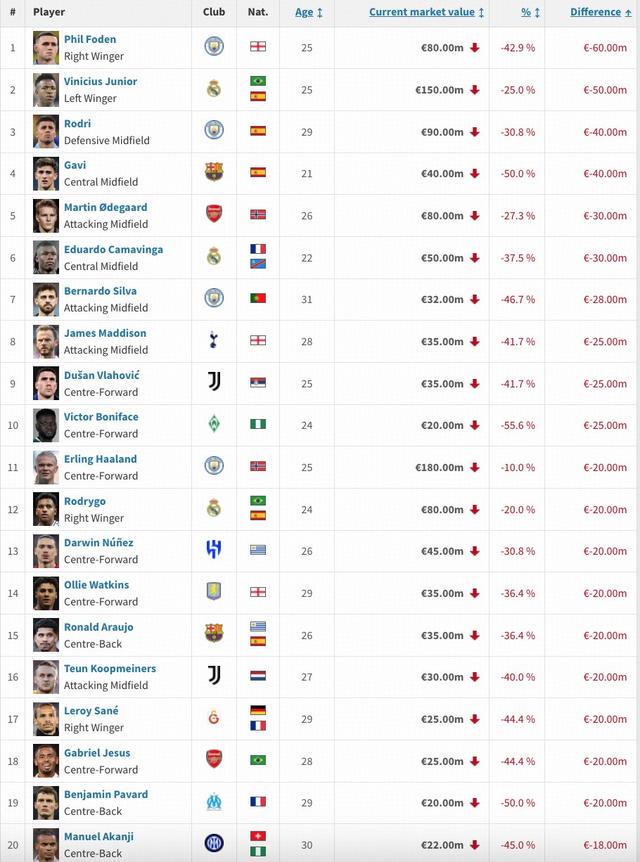Click Juventus crest beside Dušan Vlahović

214,383
